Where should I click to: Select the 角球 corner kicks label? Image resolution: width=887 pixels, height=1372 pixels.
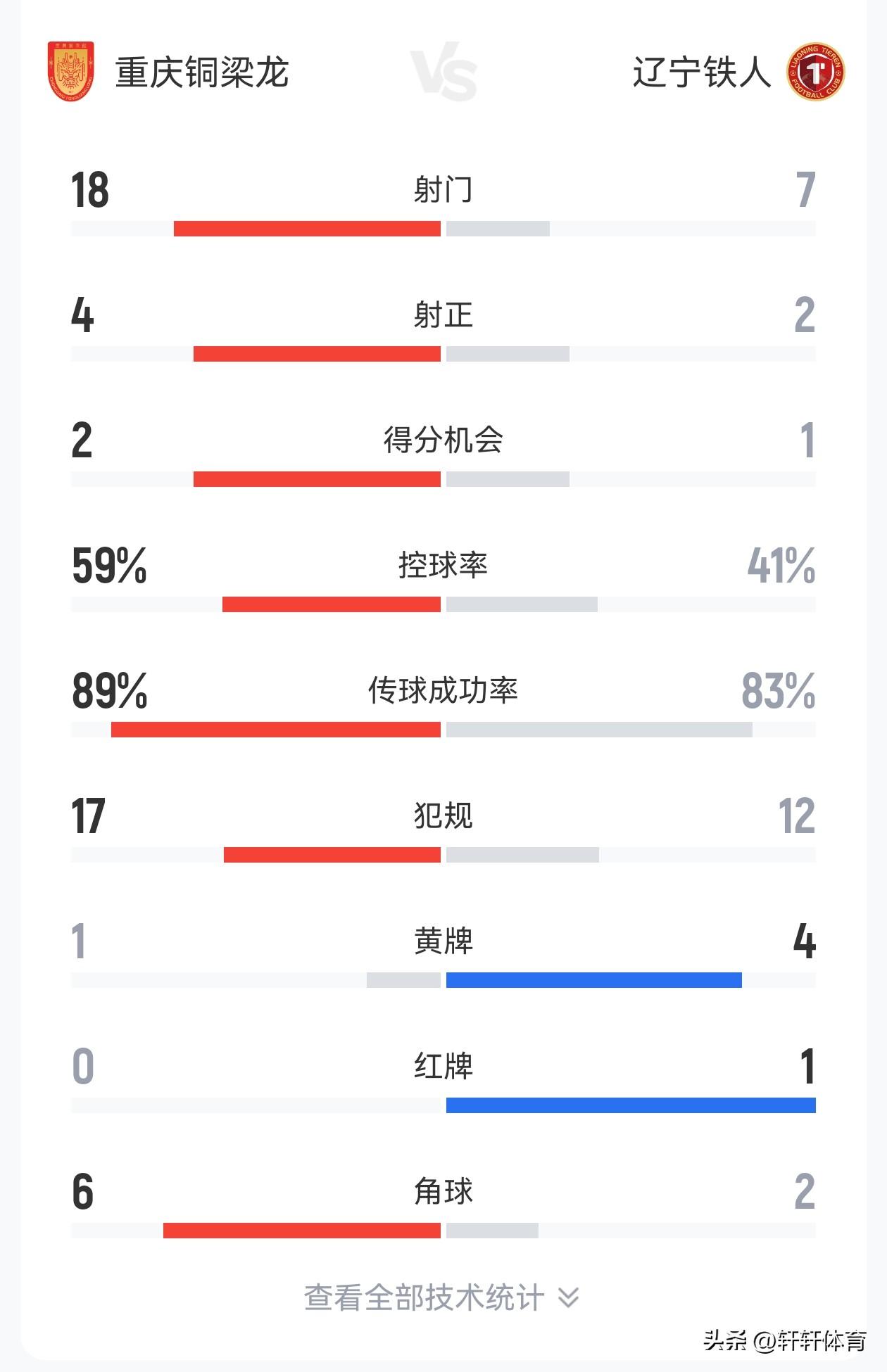[444, 1191]
